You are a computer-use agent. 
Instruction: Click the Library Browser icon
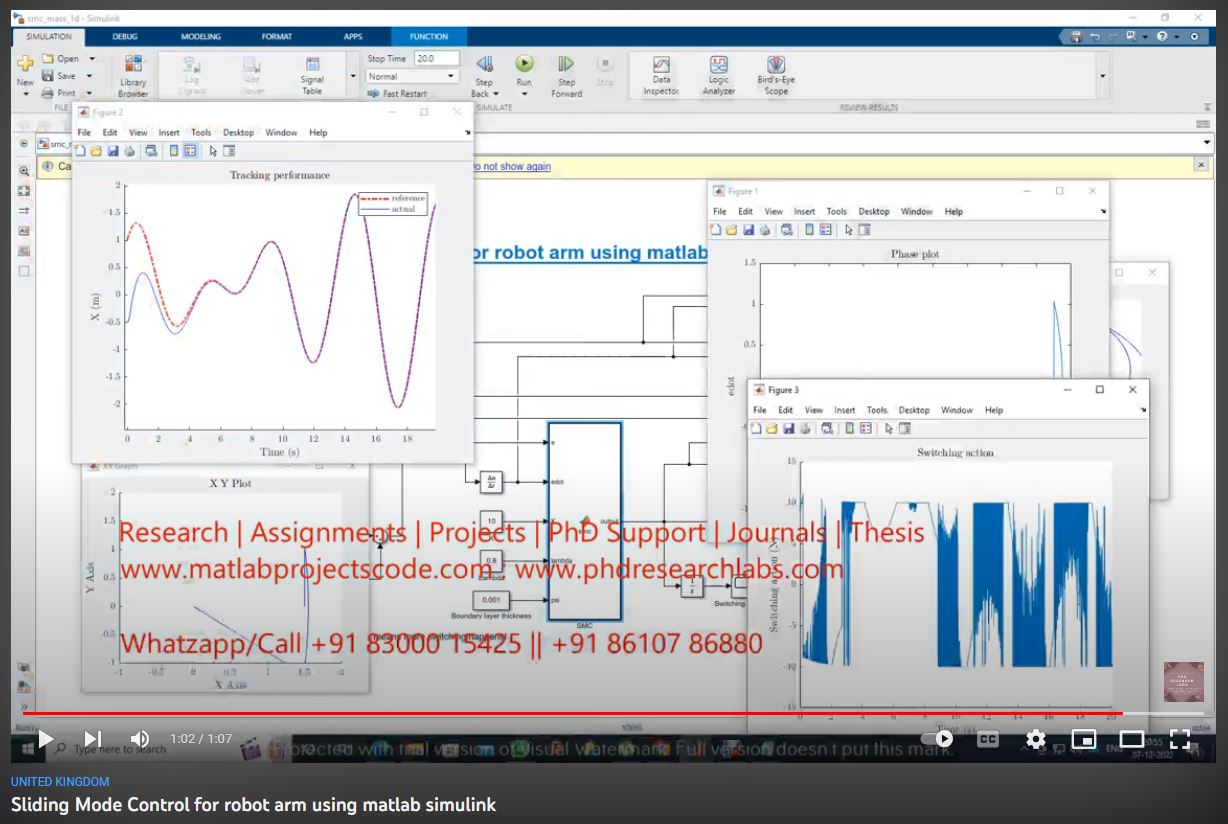click(x=133, y=76)
